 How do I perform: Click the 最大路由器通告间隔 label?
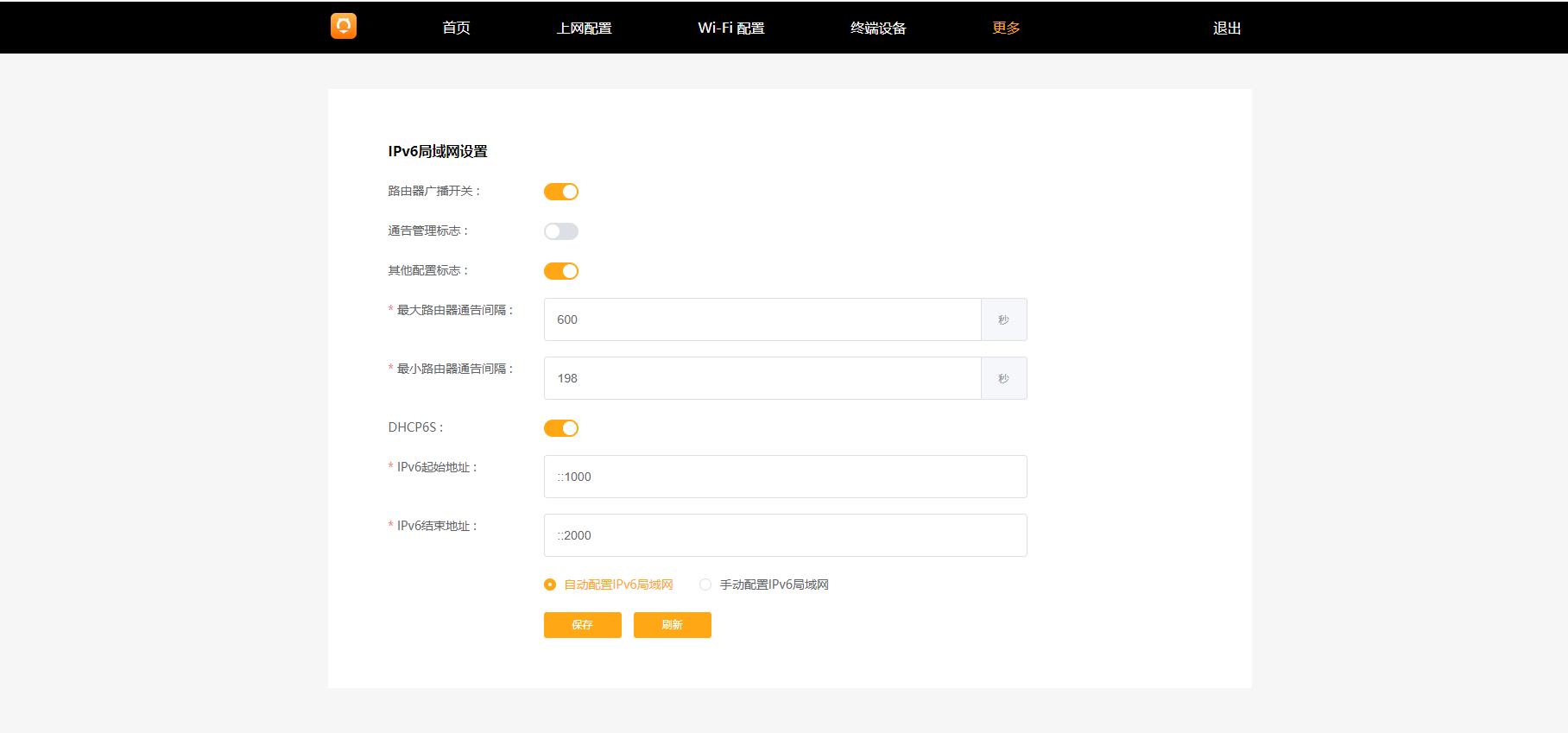click(455, 310)
